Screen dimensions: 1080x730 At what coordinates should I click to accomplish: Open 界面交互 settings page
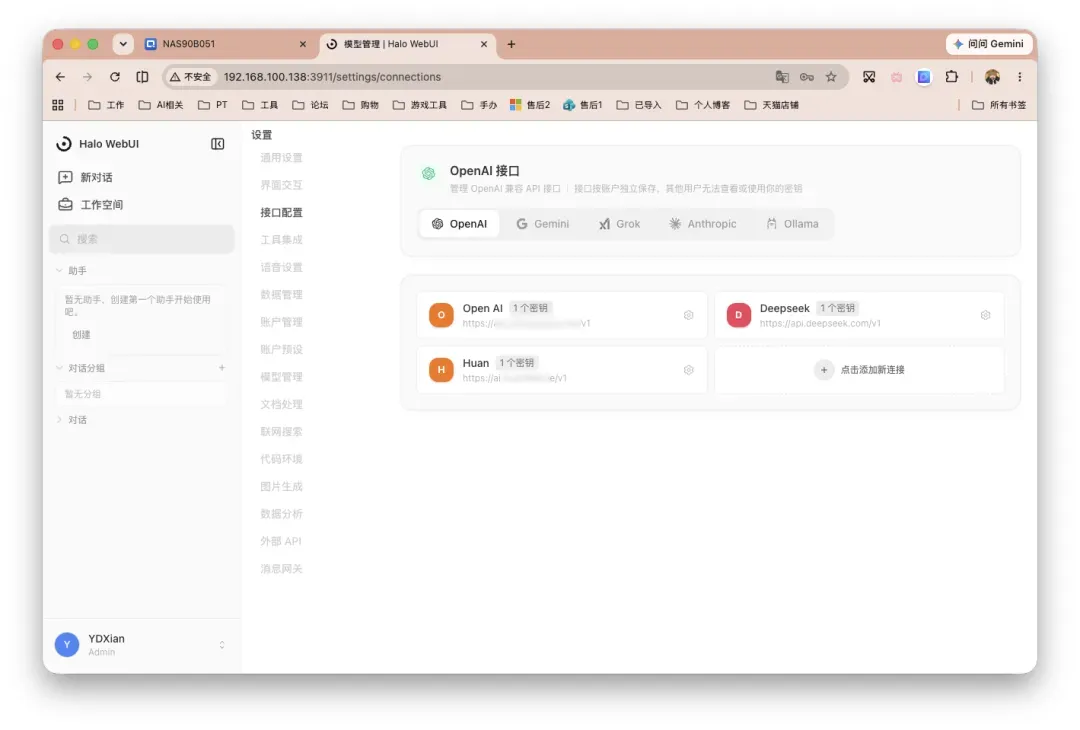pyautogui.click(x=281, y=185)
